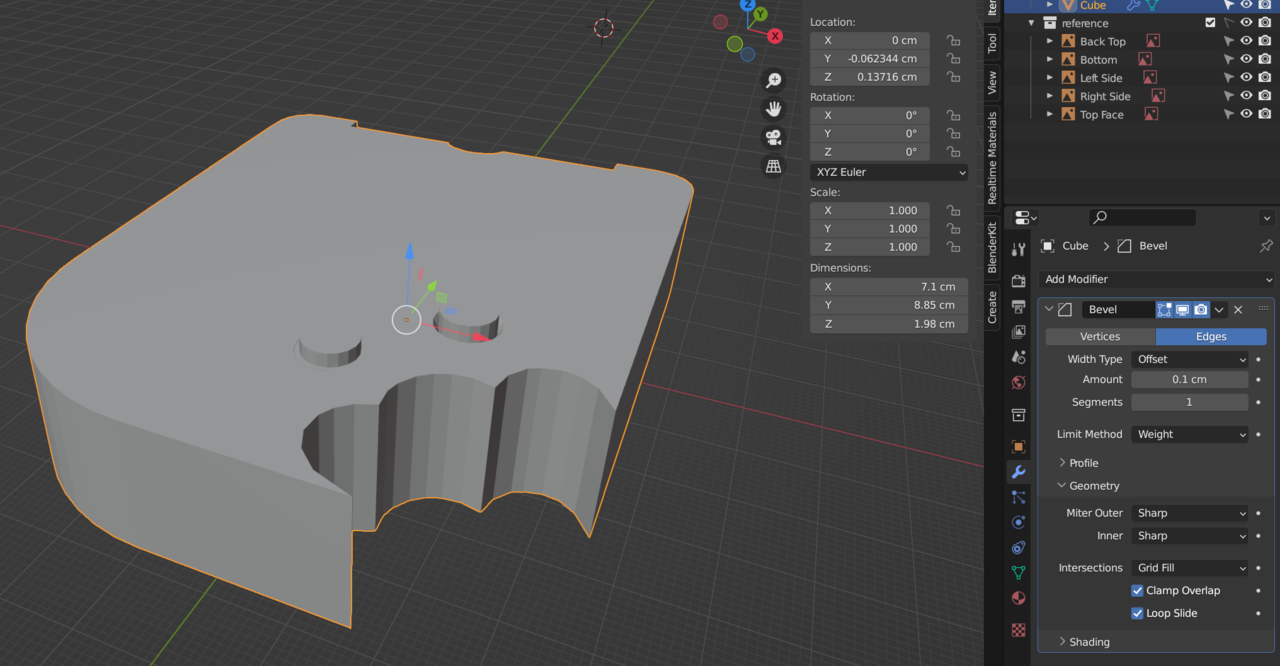Toggle camera view with the camera icon
The image size is (1280, 666).
(773, 137)
